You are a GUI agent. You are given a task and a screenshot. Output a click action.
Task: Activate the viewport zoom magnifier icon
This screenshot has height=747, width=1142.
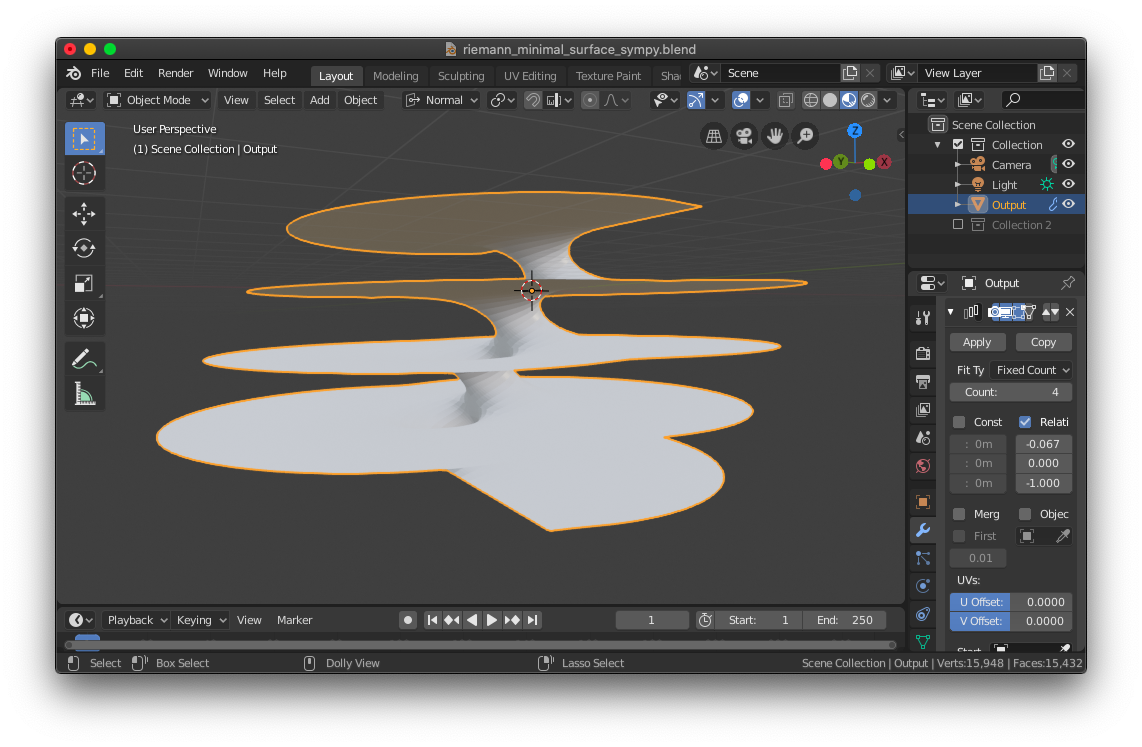tap(804, 135)
